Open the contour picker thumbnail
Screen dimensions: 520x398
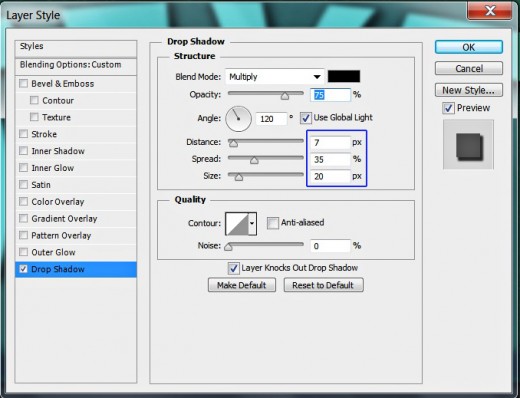[237, 224]
